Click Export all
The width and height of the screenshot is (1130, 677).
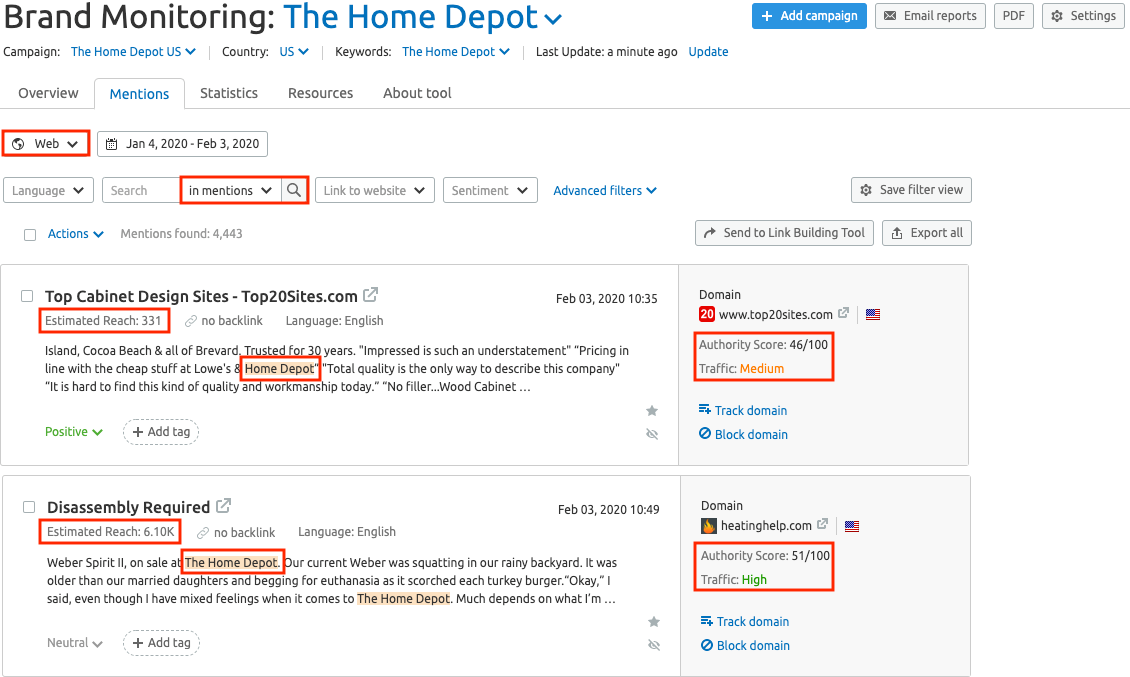pyautogui.click(x=927, y=233)
